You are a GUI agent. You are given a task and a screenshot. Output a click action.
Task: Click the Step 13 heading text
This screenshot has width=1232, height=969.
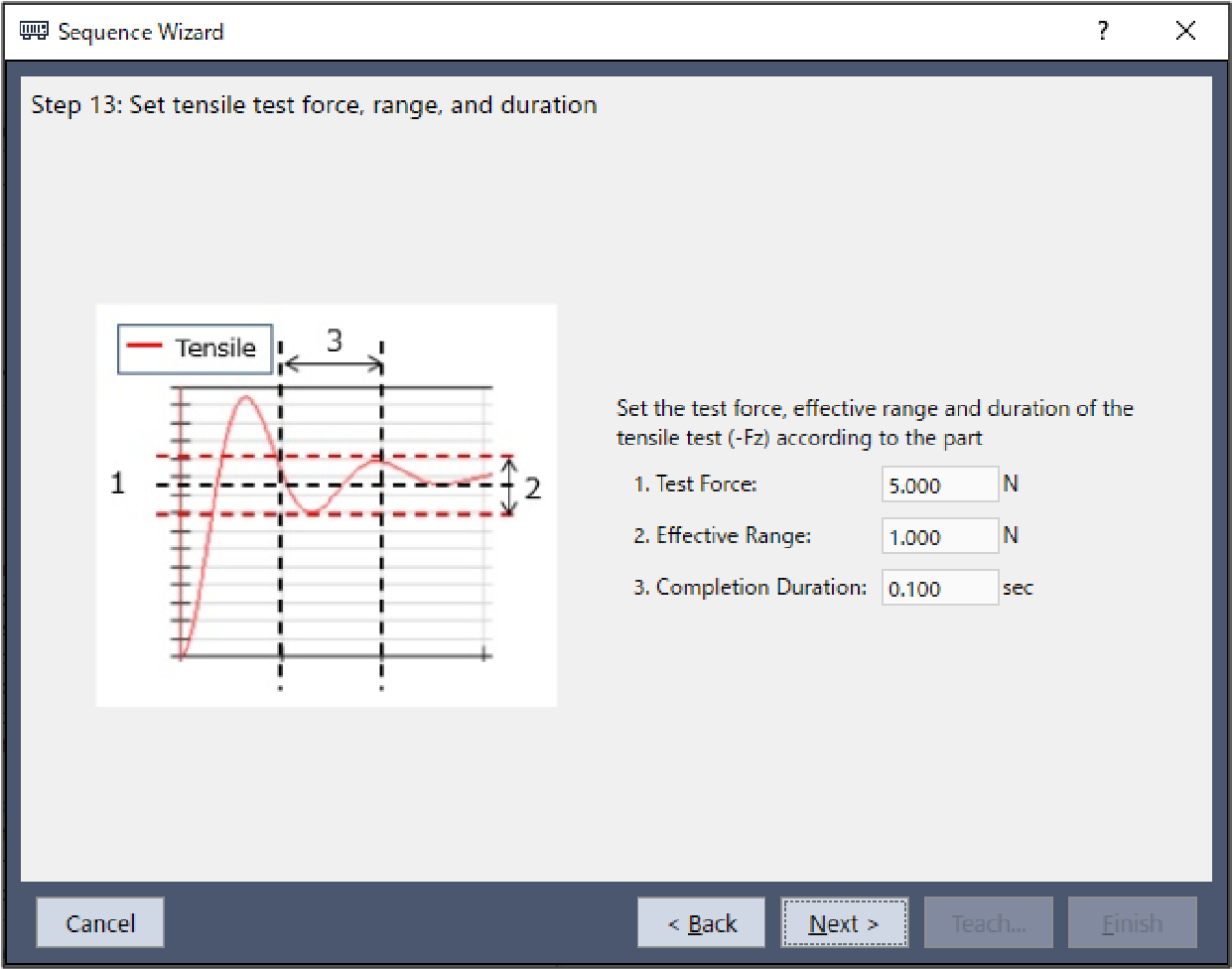[x=314, y=105]
